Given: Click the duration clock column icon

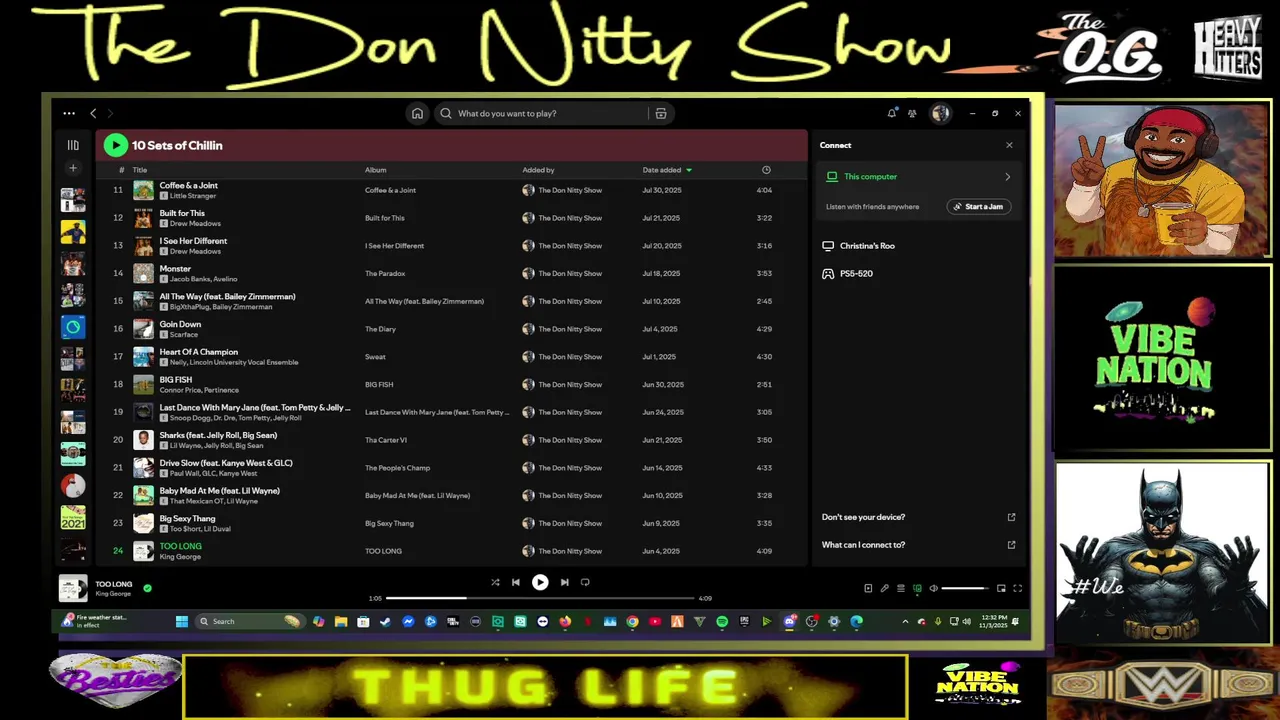Looking at the screenshot, I should [766, 170].
